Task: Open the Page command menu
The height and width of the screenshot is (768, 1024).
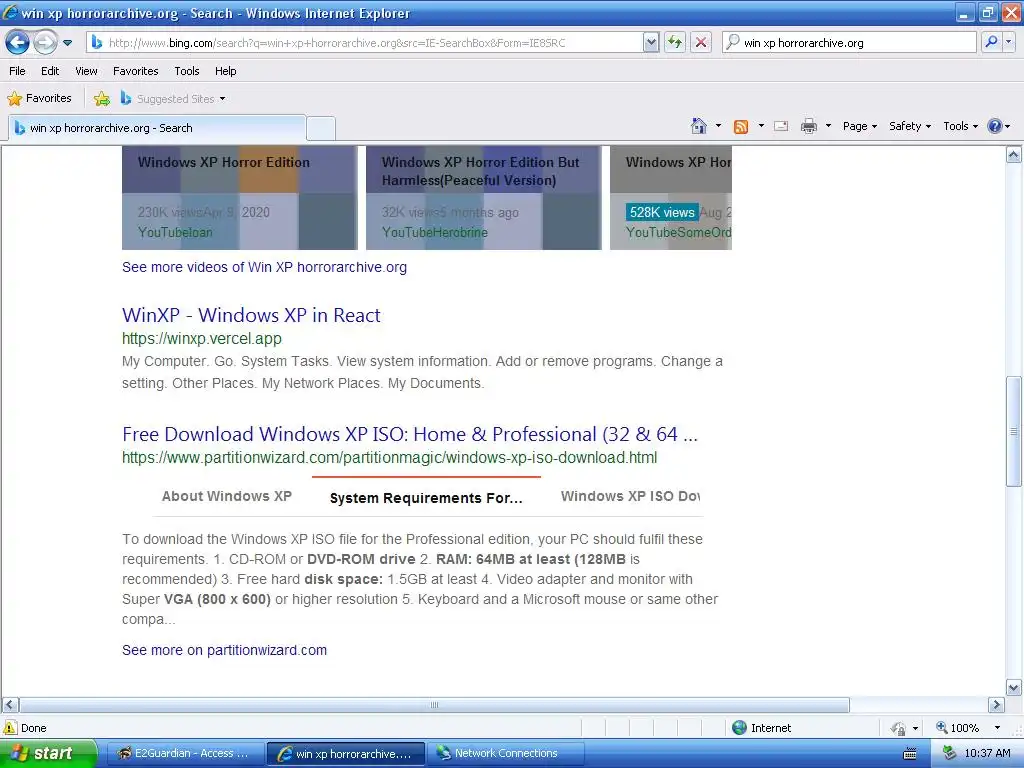Action: [859, 126]
